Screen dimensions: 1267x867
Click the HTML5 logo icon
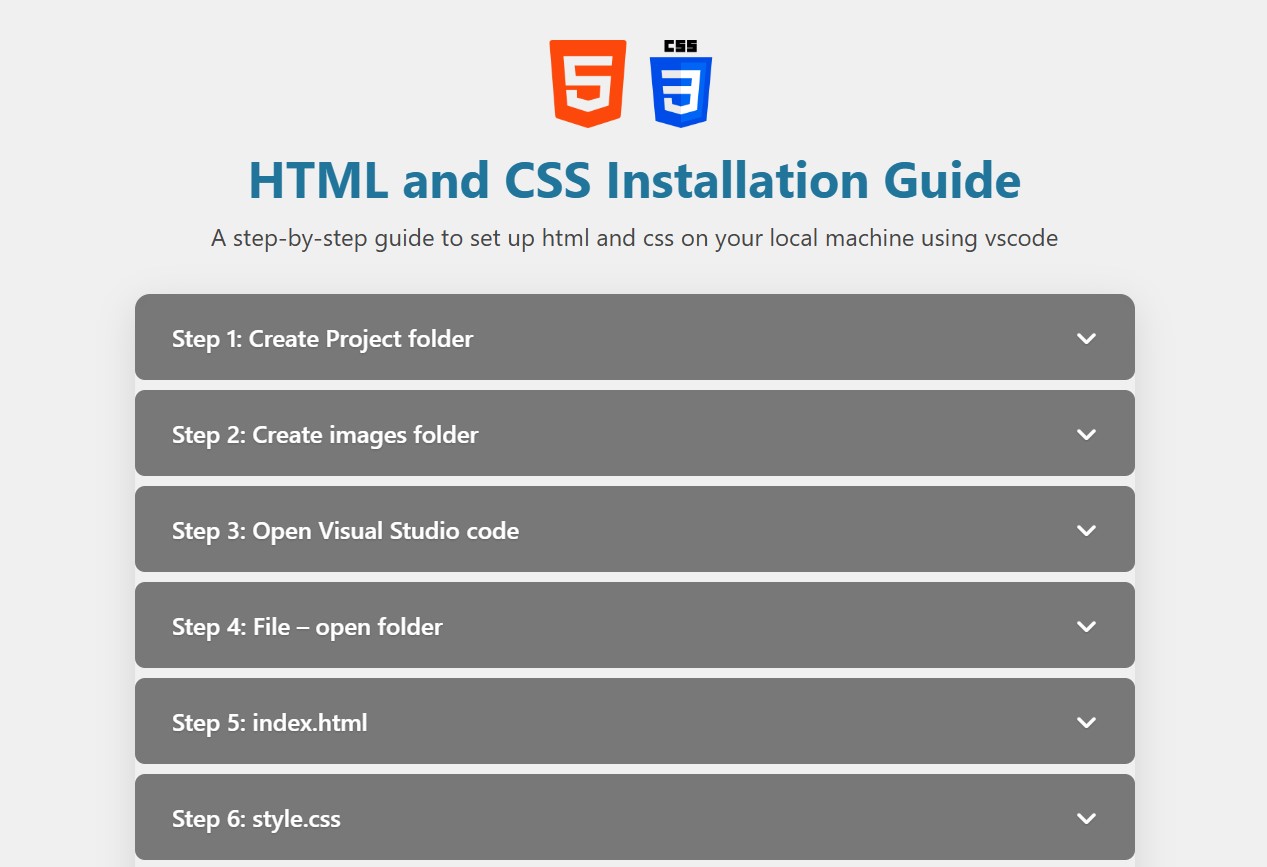[x=588, y=83]
